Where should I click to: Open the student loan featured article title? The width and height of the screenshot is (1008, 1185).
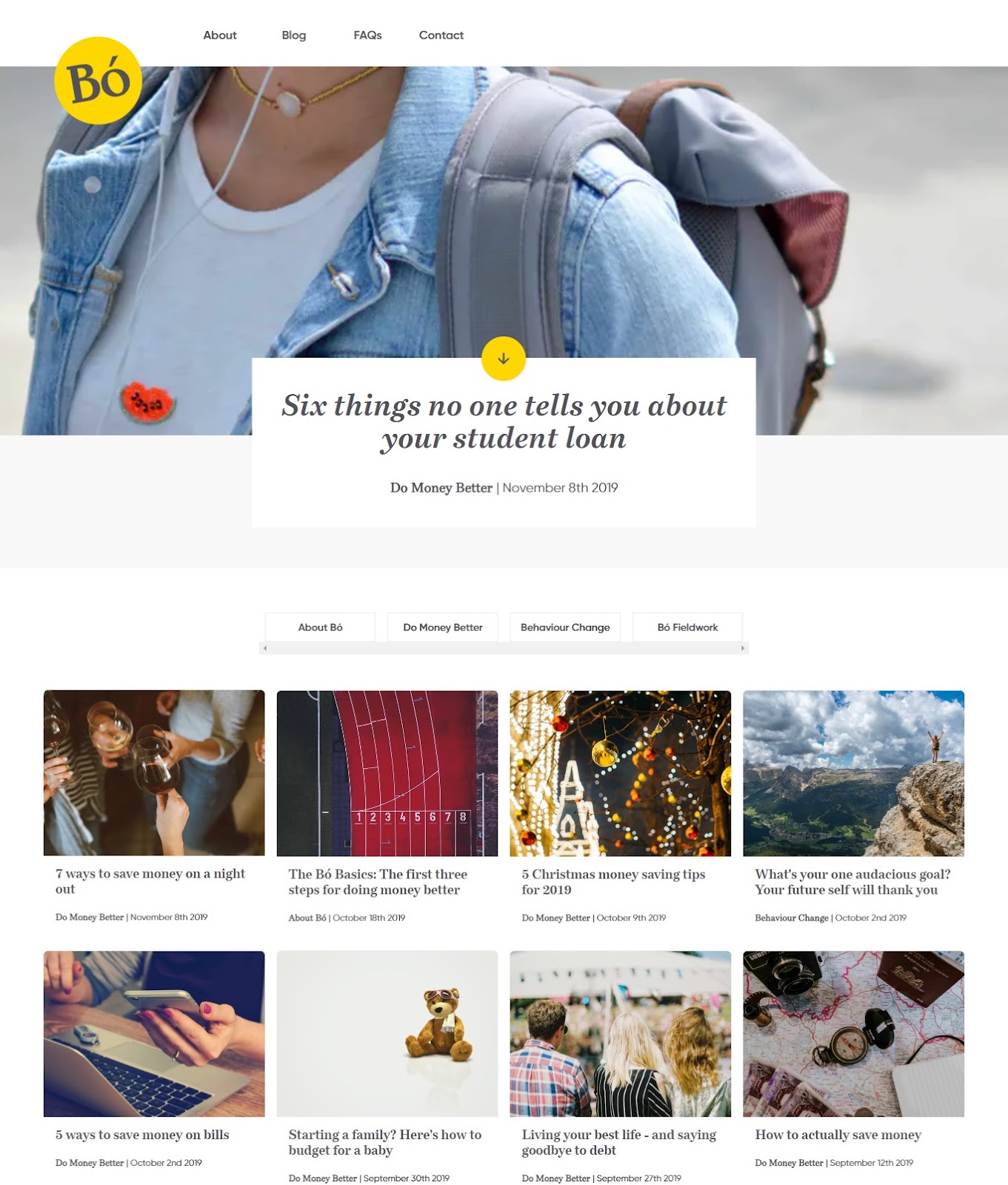(504, 421)
